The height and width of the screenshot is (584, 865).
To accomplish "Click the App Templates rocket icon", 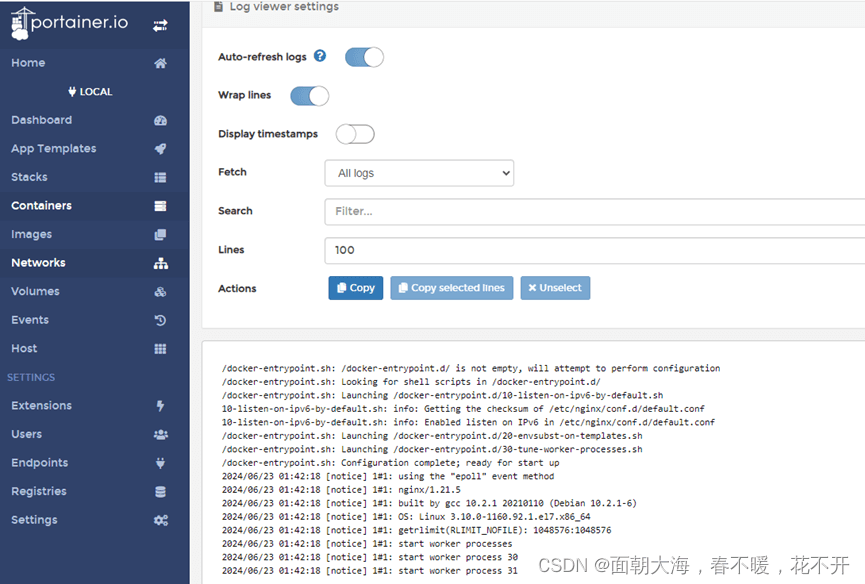I will tap(160, 149).
